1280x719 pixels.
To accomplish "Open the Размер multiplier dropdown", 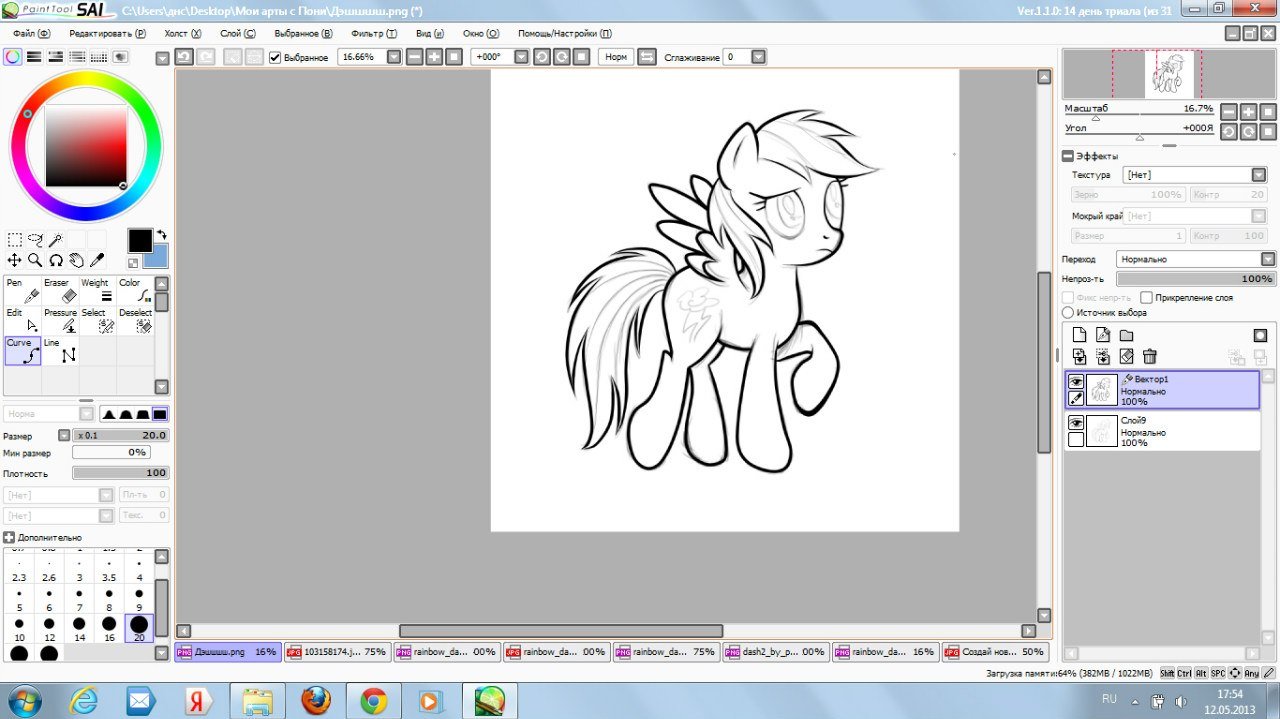I will point(64,435).
